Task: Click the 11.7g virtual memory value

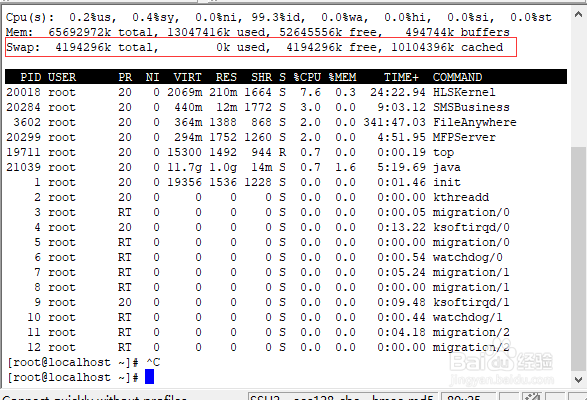Action: click(x=185, y=167)
